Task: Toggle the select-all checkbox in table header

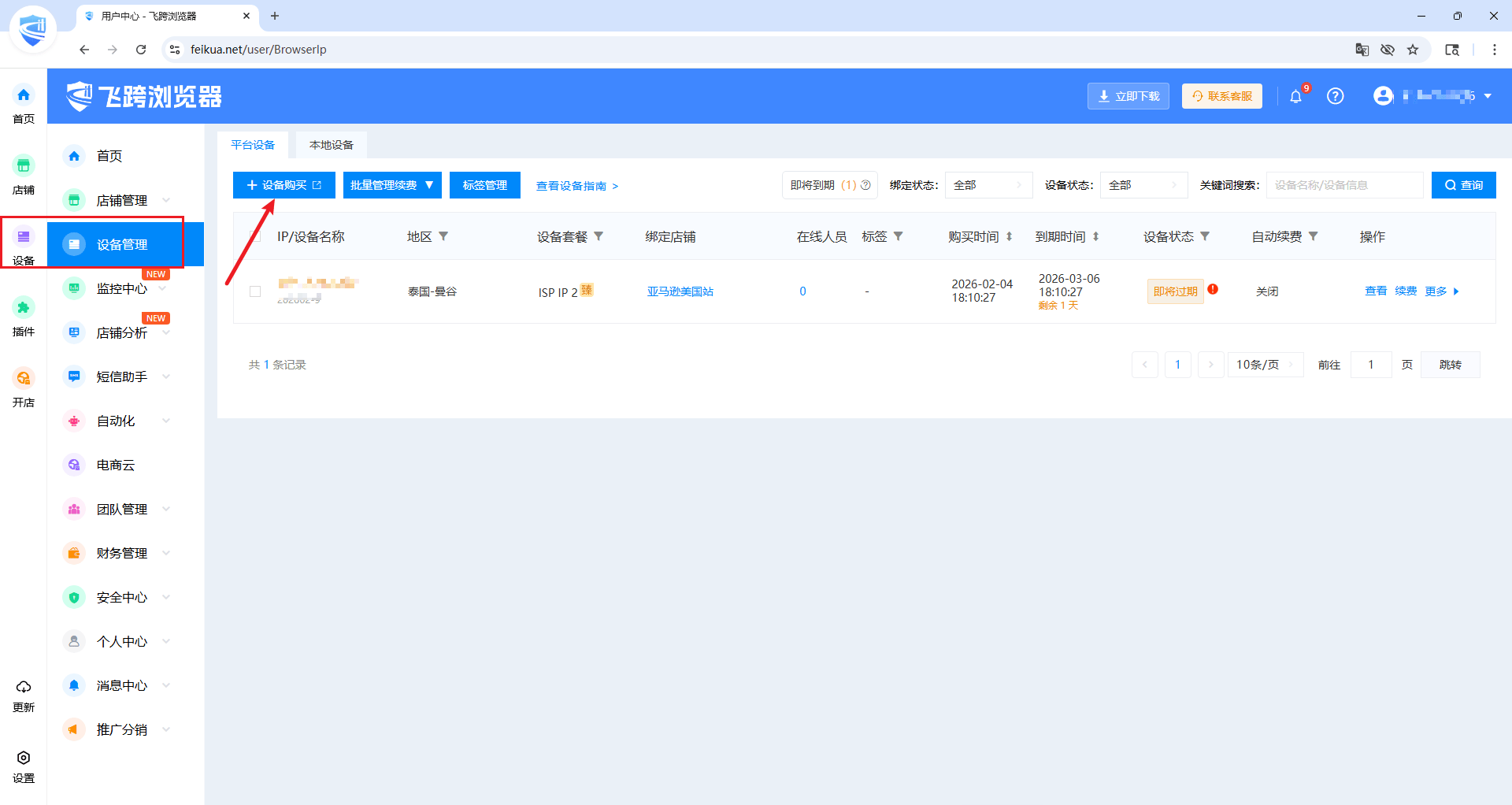Action: pyautogui.click(x=255, y=236)
